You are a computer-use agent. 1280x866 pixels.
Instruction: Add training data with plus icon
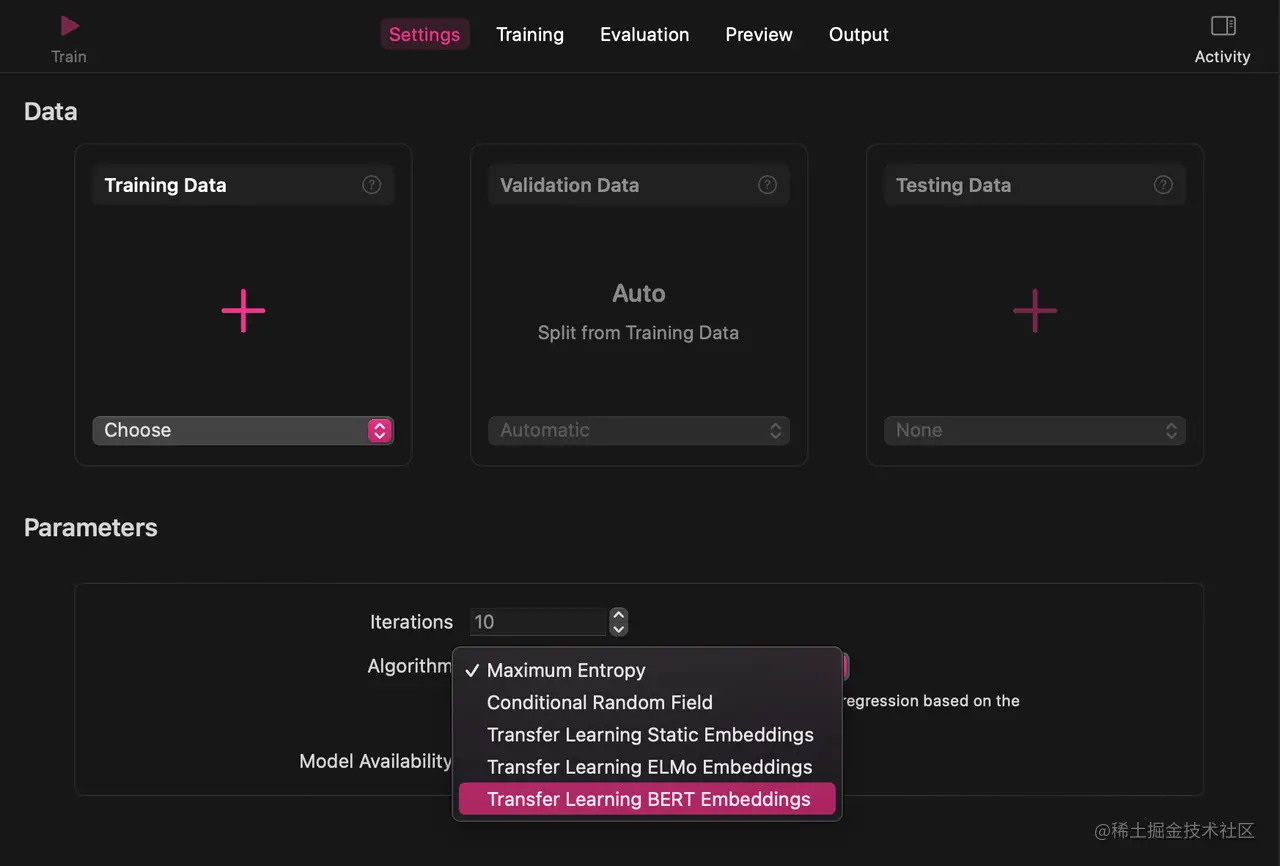click(243, 311)
